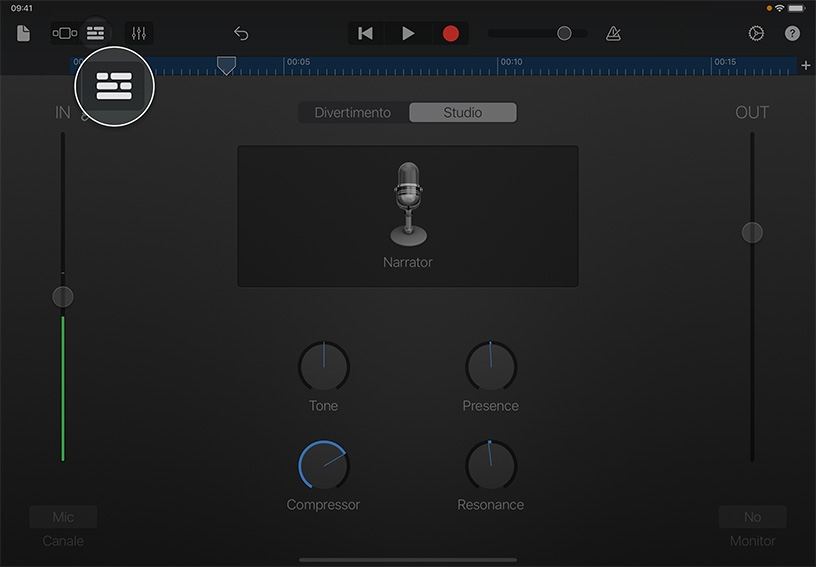Tap the No Monitor button

[753, 517]
